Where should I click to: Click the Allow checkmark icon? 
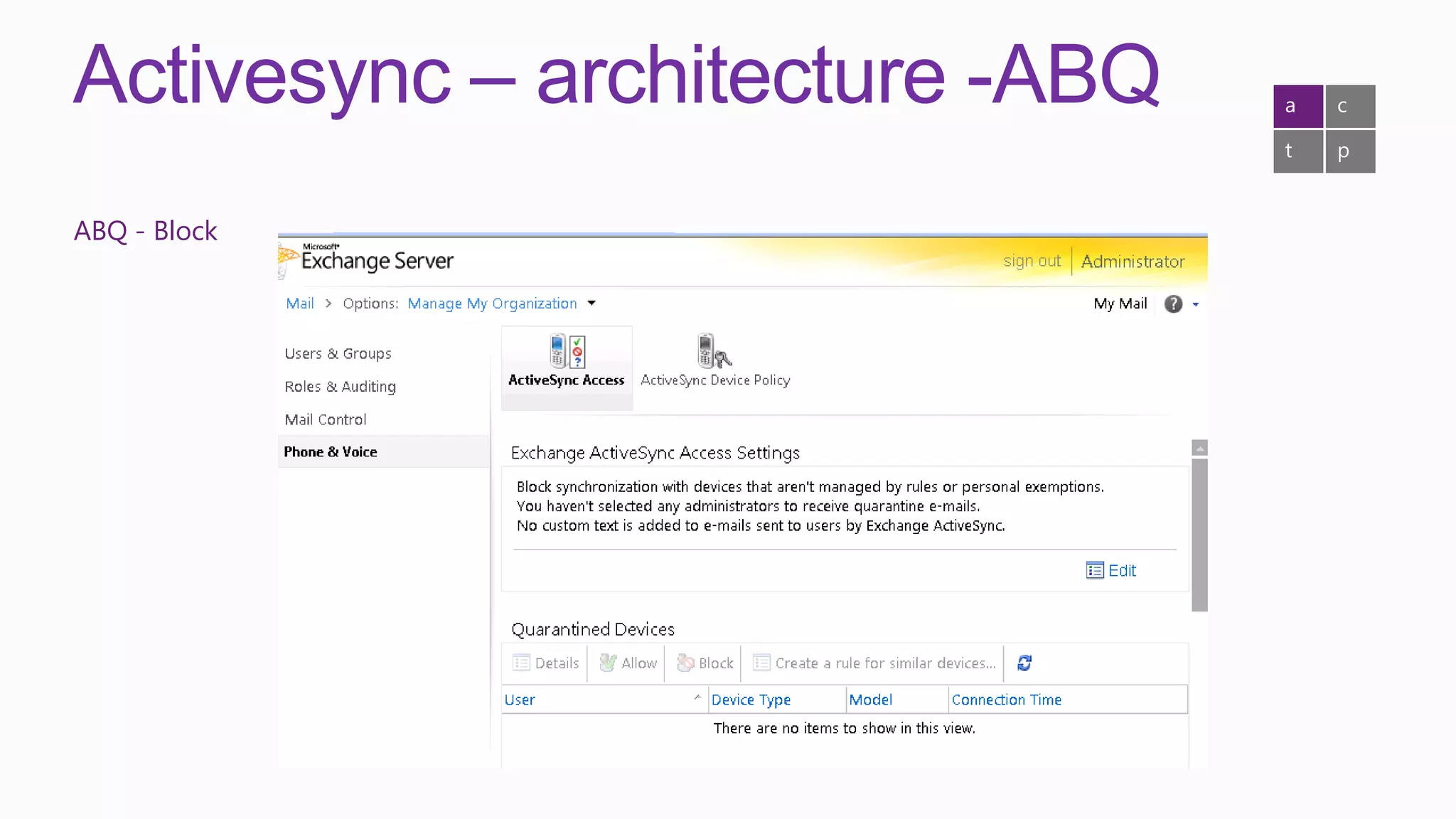[x=608, y=663]
